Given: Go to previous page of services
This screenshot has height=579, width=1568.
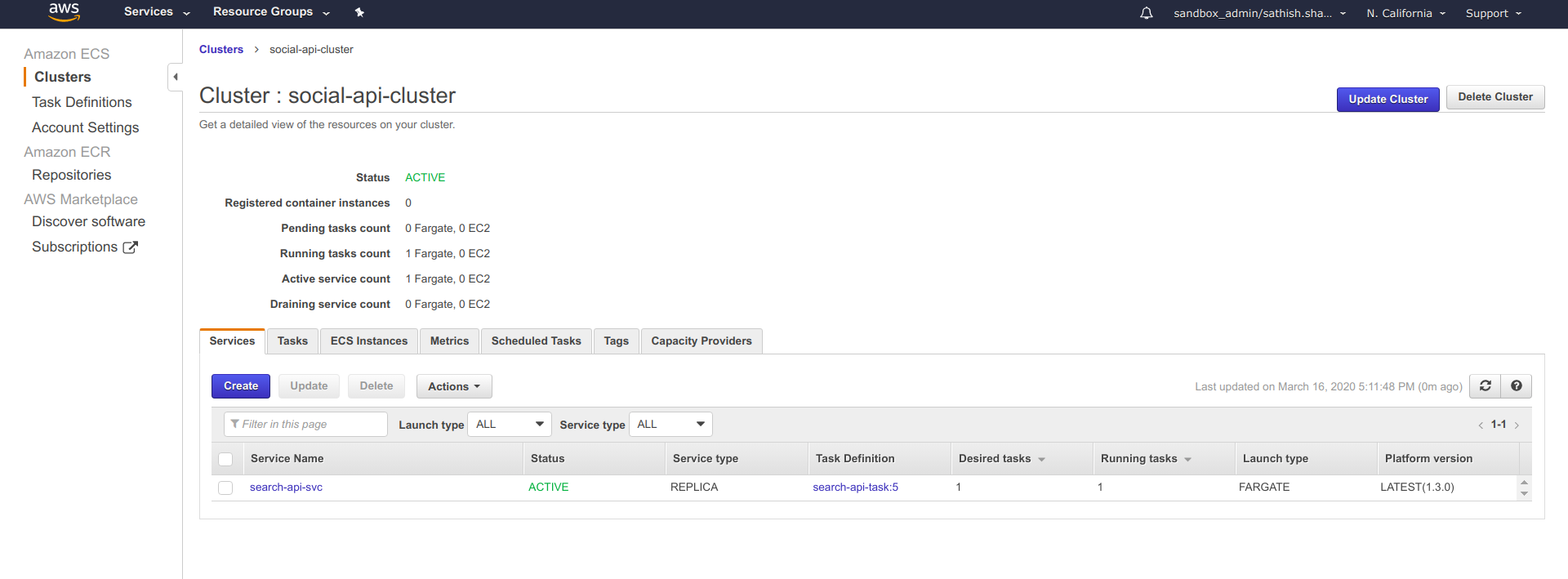Looking at the screenshot, I should pyautogui.click(x=1481, y=425).
